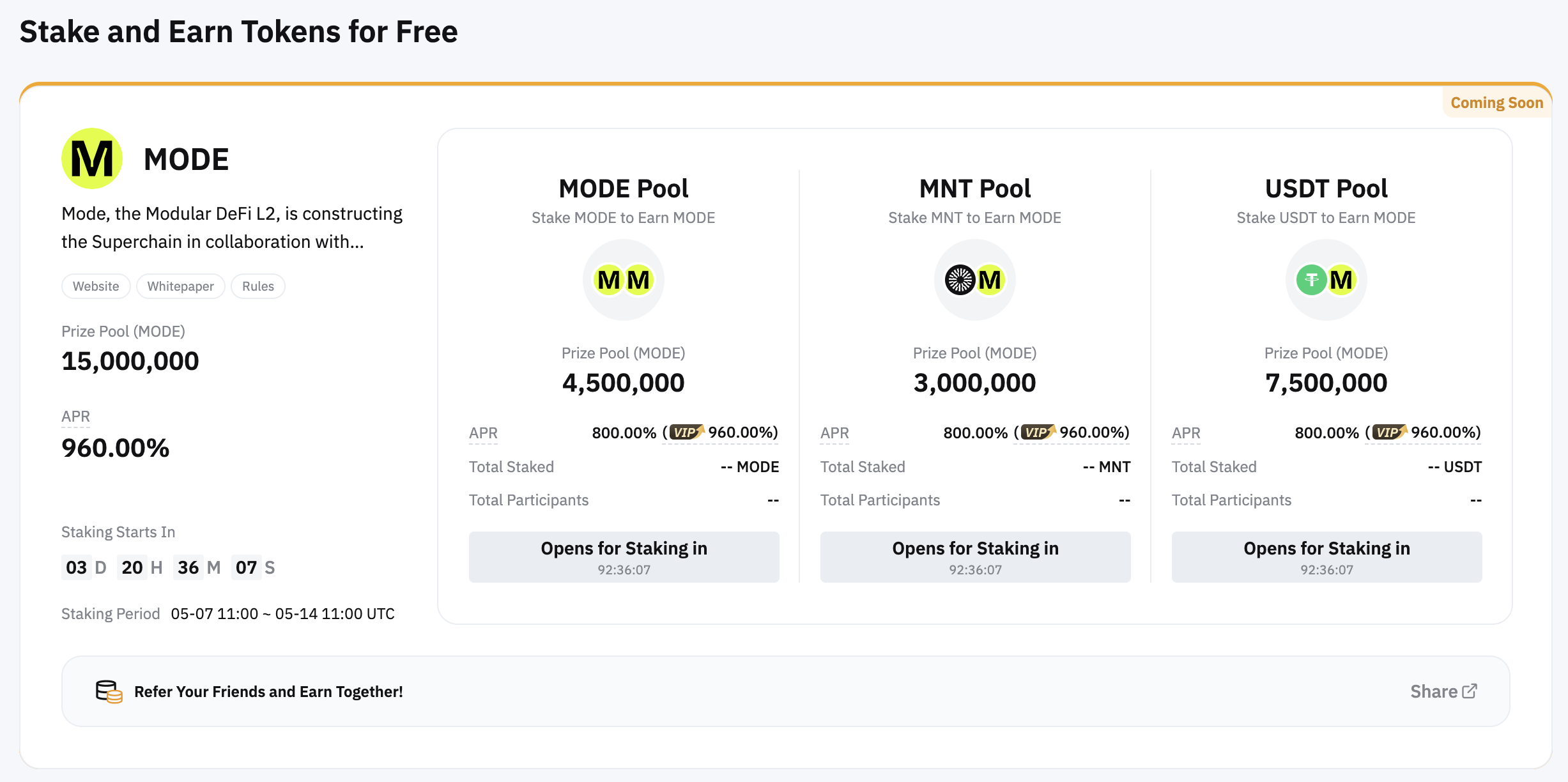Open the Rules link
Image resolution: width=1568 pixels, height=782 pixels.
pyautogui.click(x=257, y=286)
